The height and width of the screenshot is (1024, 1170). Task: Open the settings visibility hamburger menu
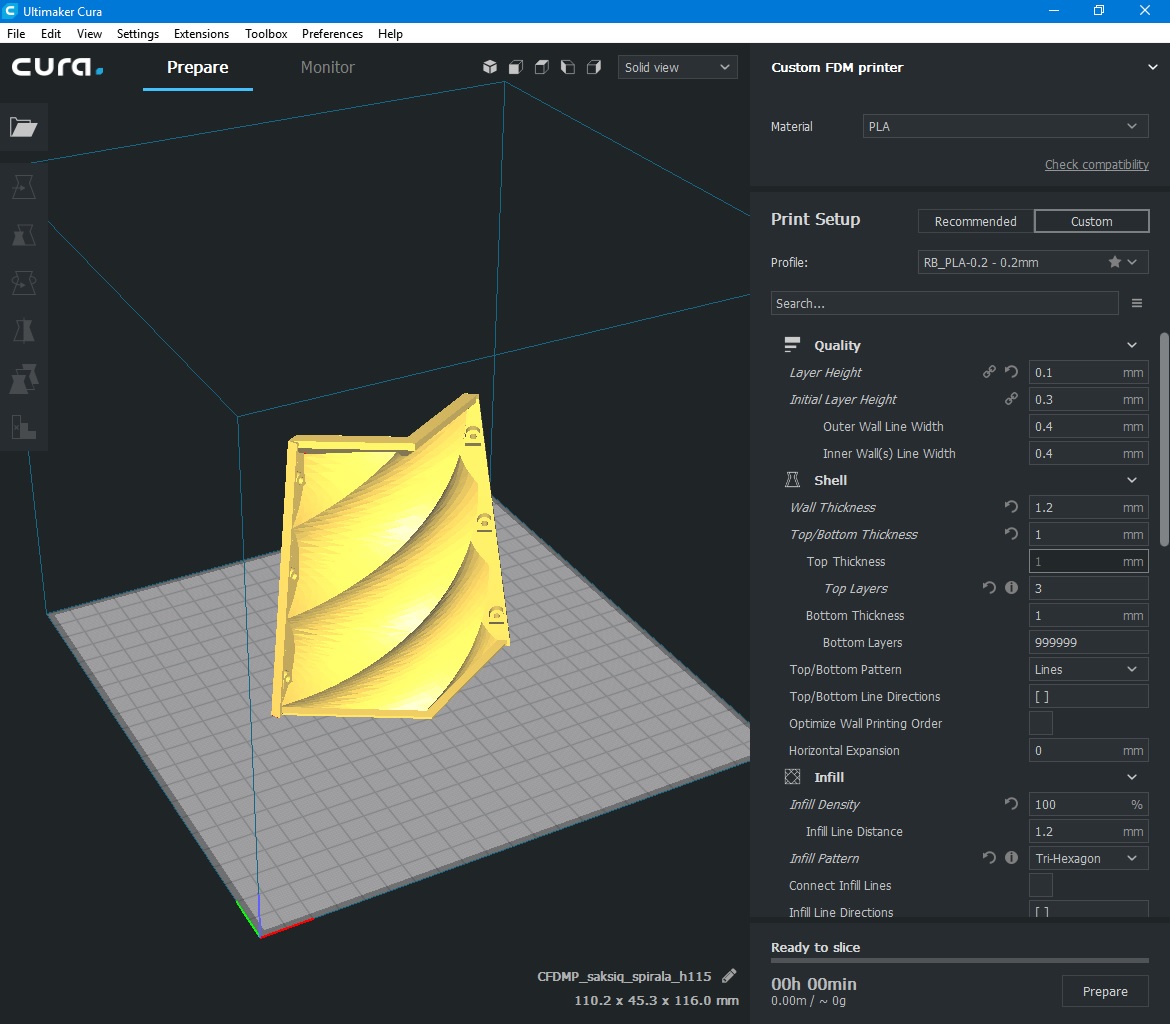click(x=1136, y=303)
